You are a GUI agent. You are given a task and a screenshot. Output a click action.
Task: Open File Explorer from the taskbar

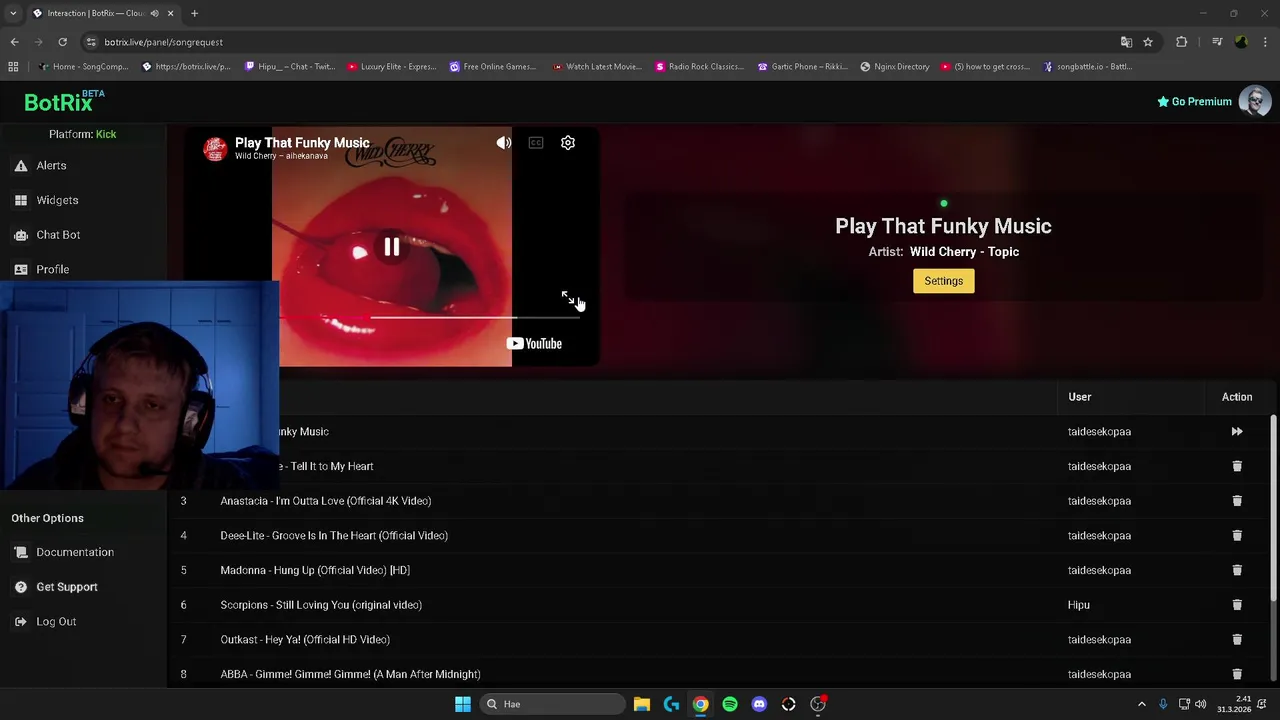(x=642, y=704)
